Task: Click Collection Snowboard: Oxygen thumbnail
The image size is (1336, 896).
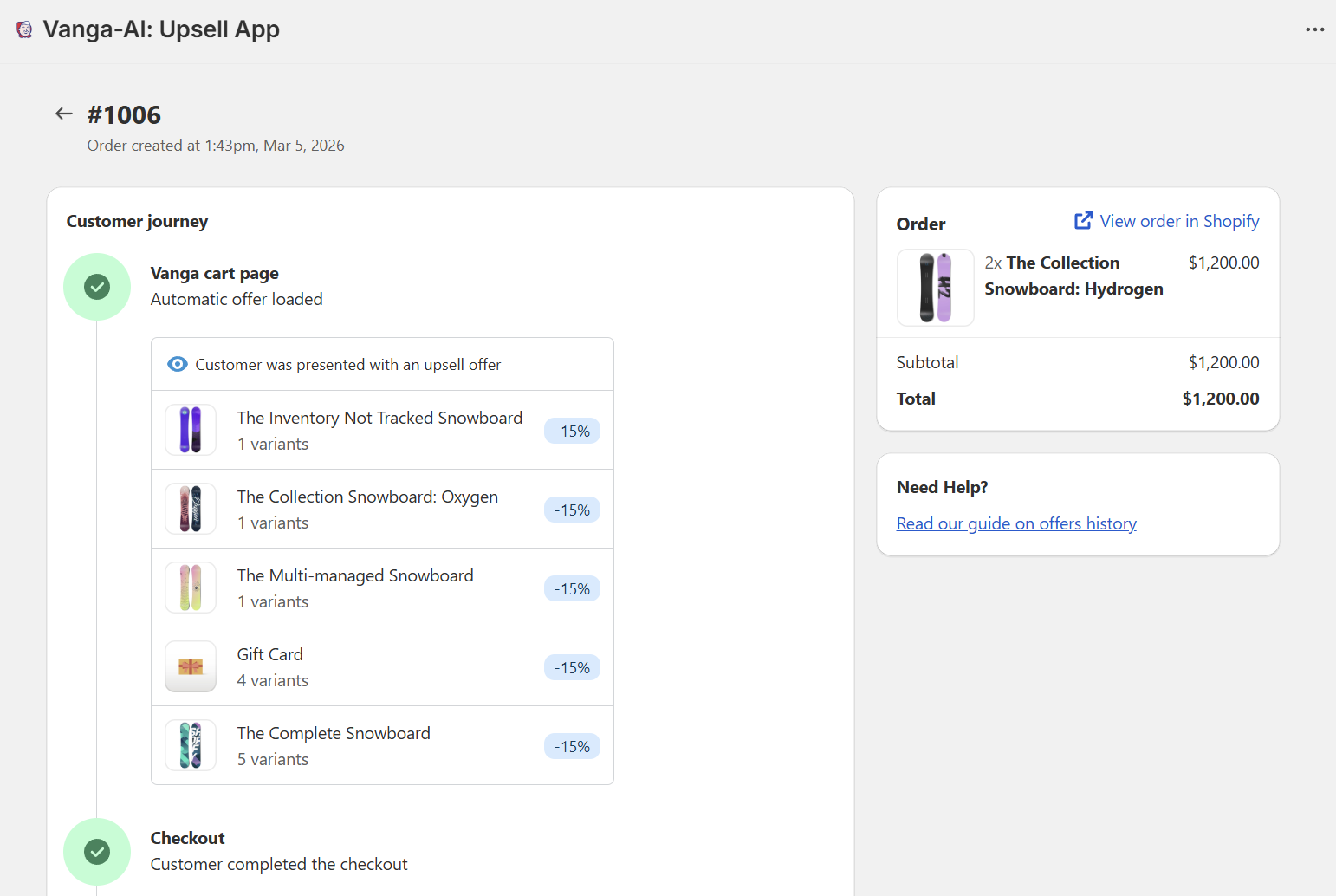Action: pyautogui.click(x=191, y=509)
